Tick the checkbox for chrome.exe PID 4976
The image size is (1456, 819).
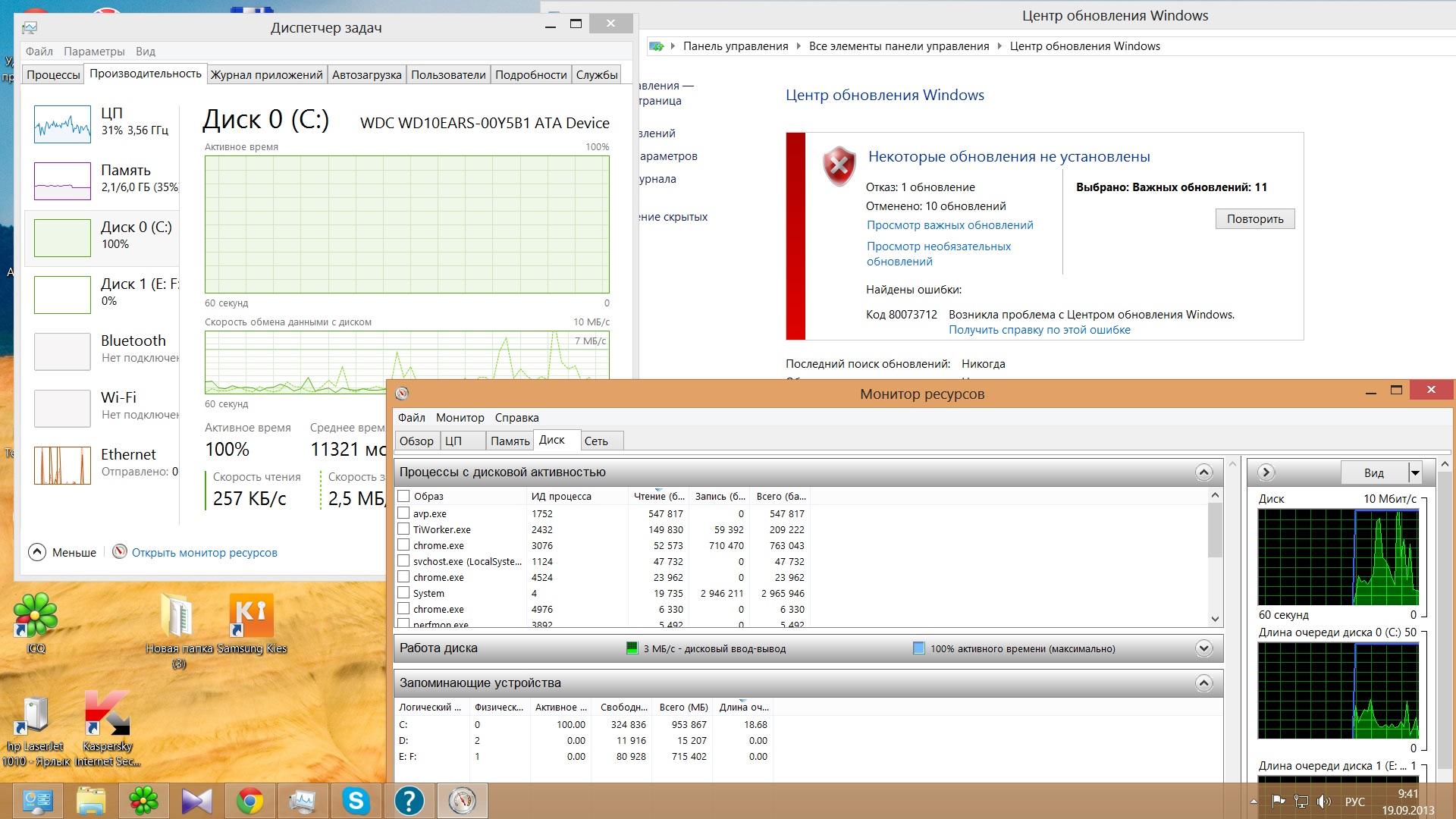[x=403, y=609]
